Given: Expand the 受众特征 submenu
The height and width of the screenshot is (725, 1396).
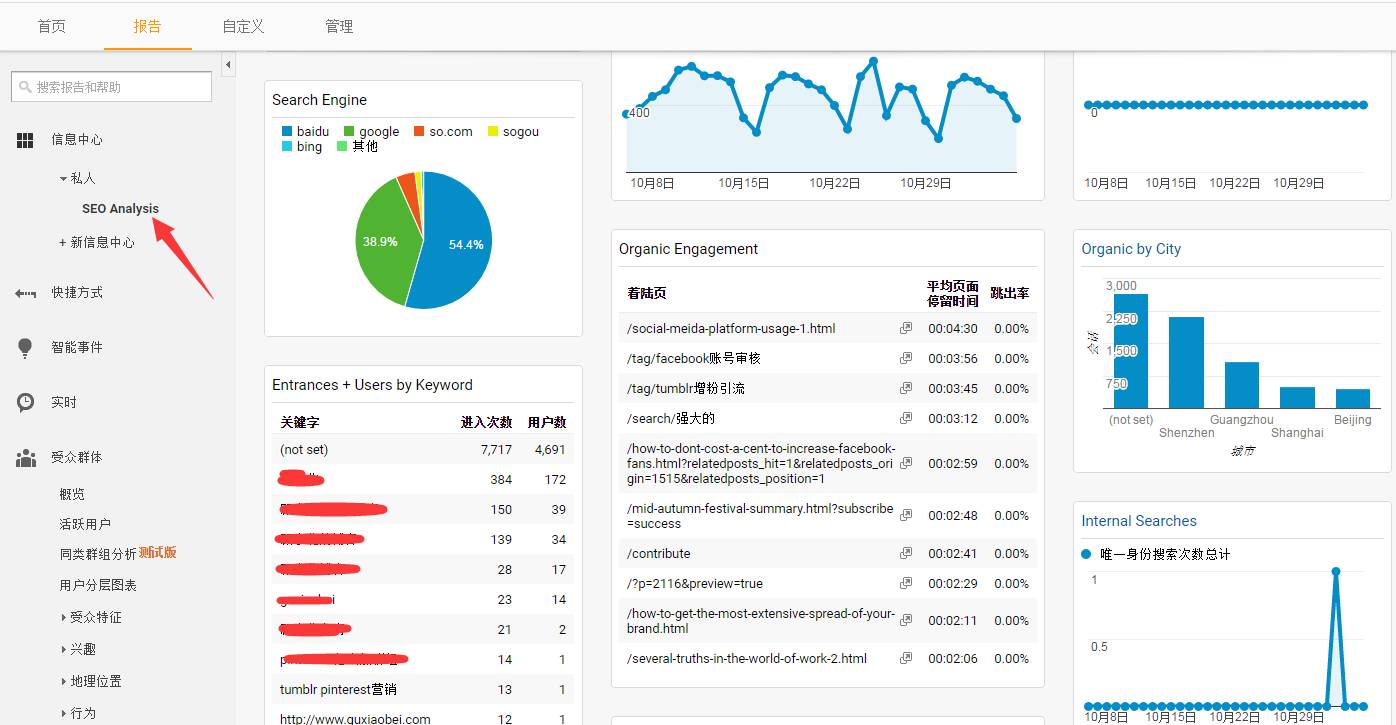Looking at the screenshot, I should (x=92, y=617).
